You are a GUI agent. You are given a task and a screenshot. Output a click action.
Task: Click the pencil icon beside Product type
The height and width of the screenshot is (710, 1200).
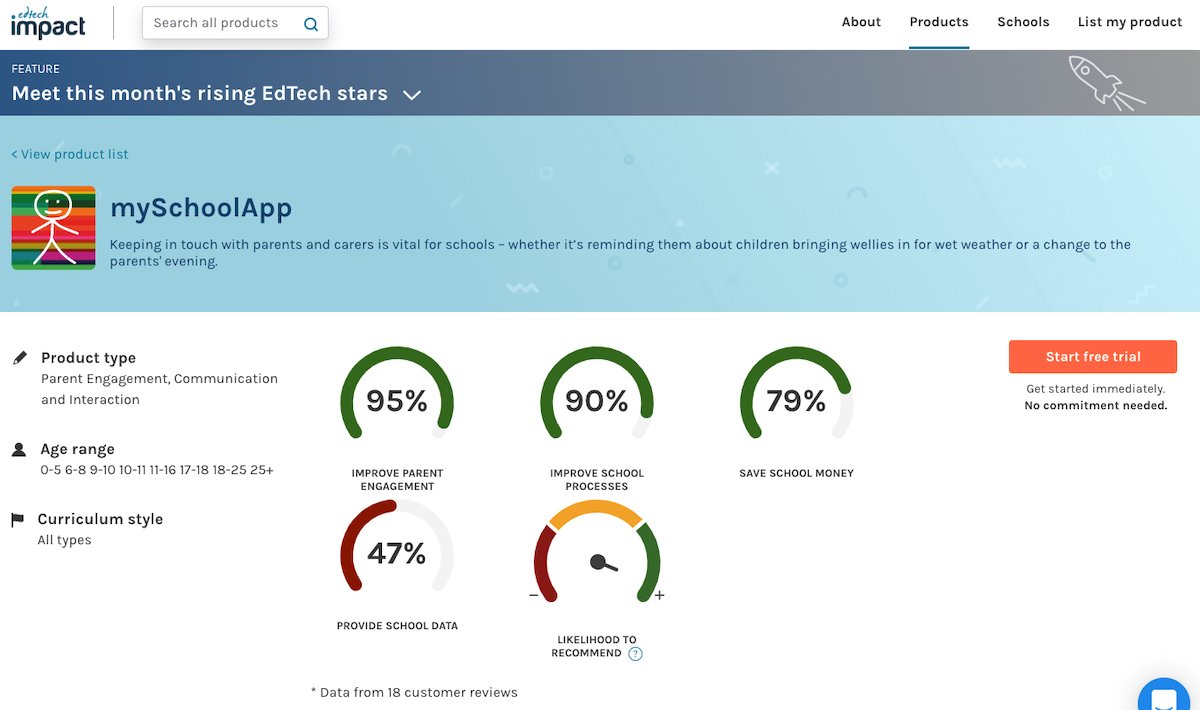19,358
